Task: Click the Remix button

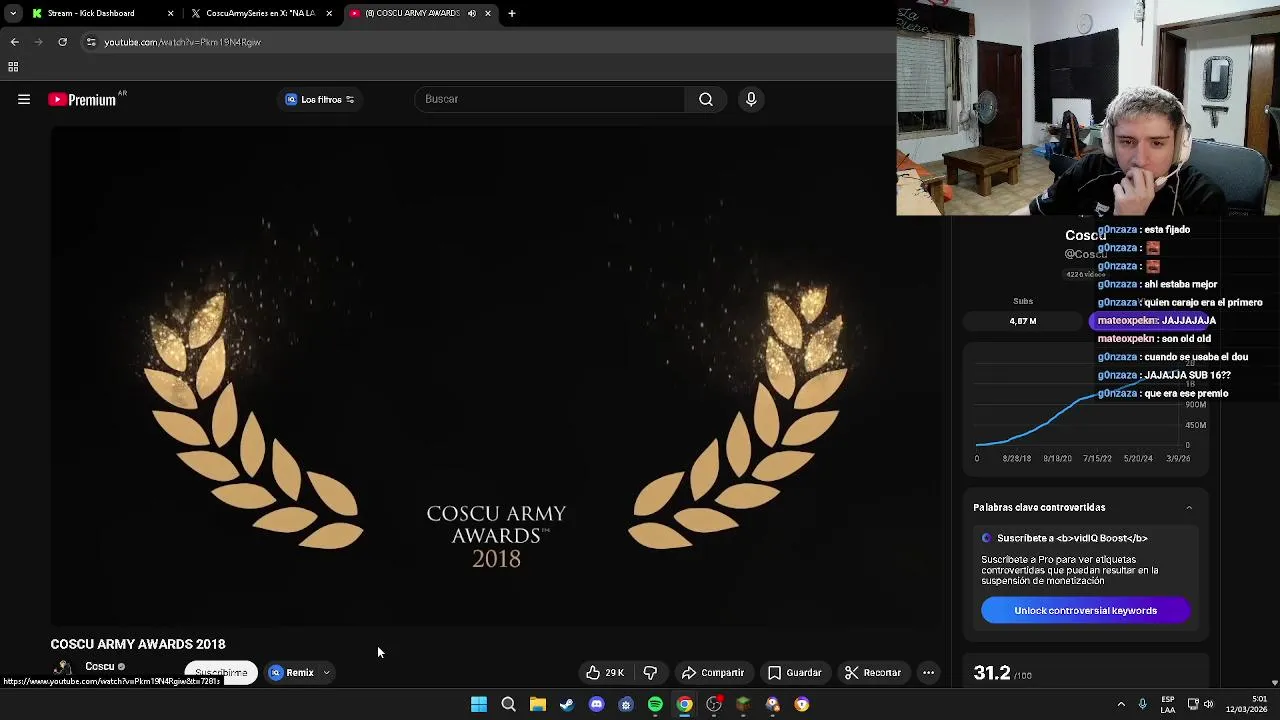Action: point(292,673)
